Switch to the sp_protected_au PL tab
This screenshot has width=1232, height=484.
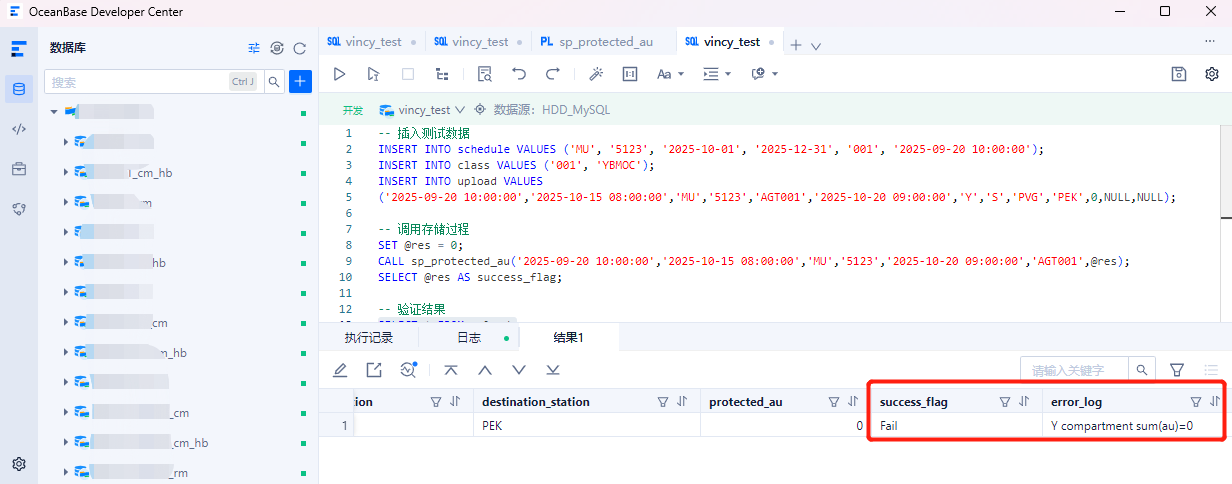597,42
